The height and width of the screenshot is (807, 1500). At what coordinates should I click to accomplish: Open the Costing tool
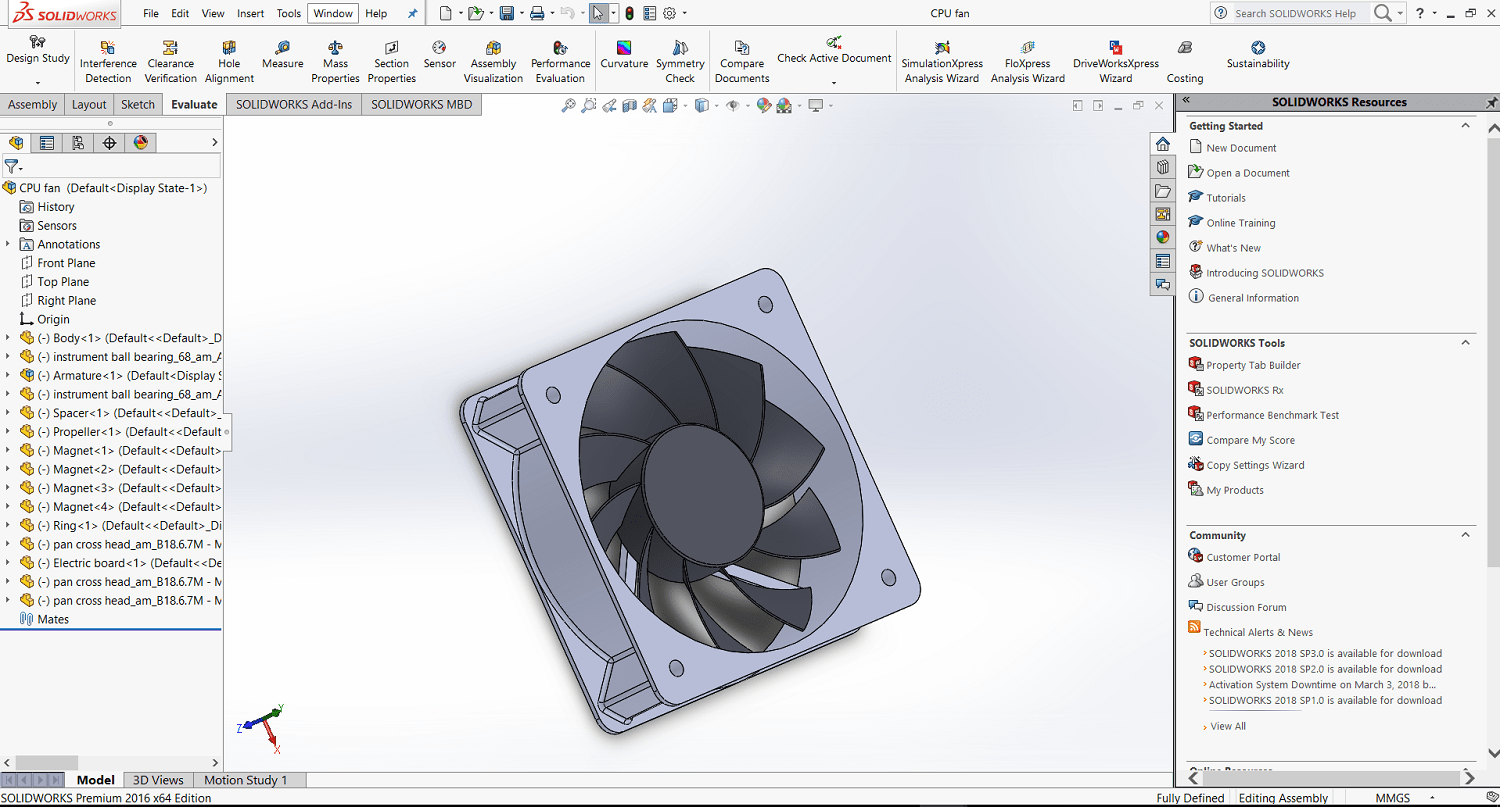[1185, 62]
